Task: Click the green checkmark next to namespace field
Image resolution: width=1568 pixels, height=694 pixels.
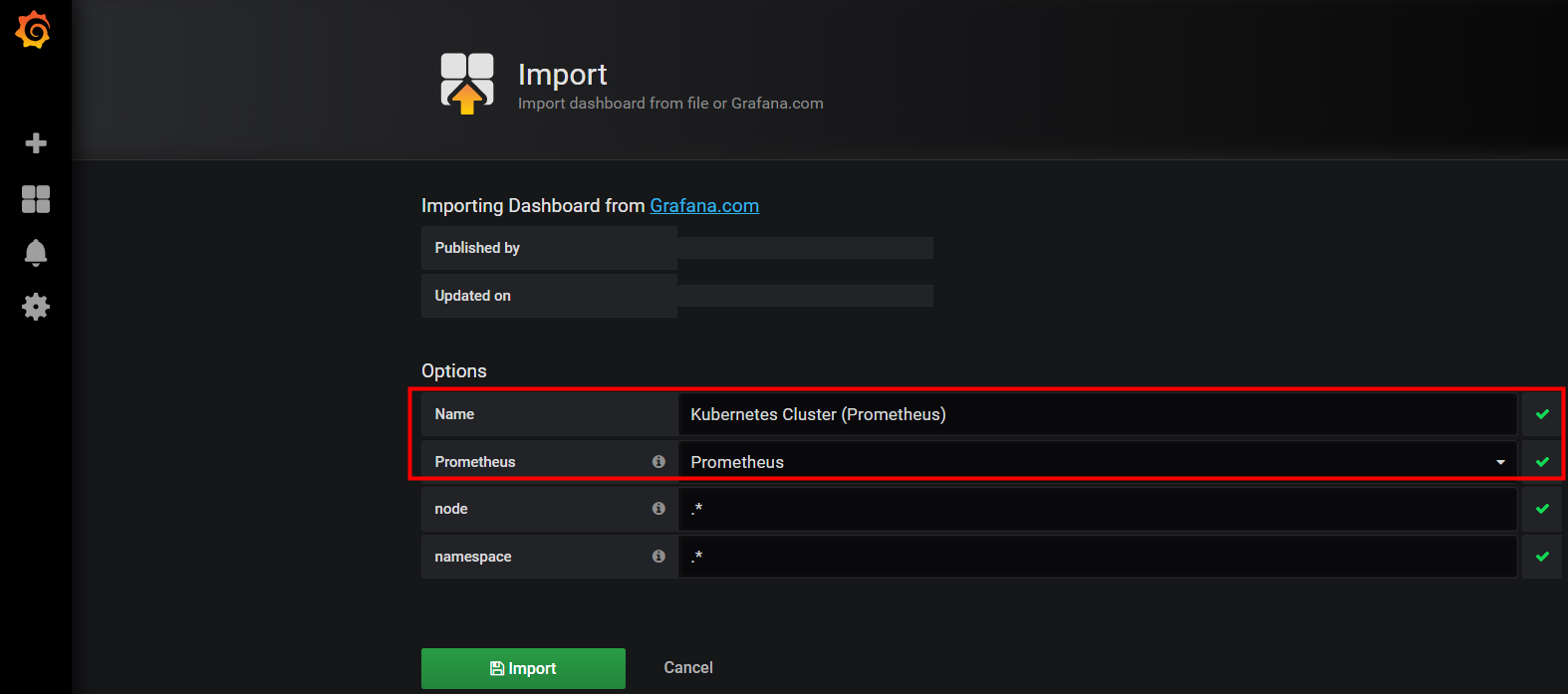Action: [1542, 557]
